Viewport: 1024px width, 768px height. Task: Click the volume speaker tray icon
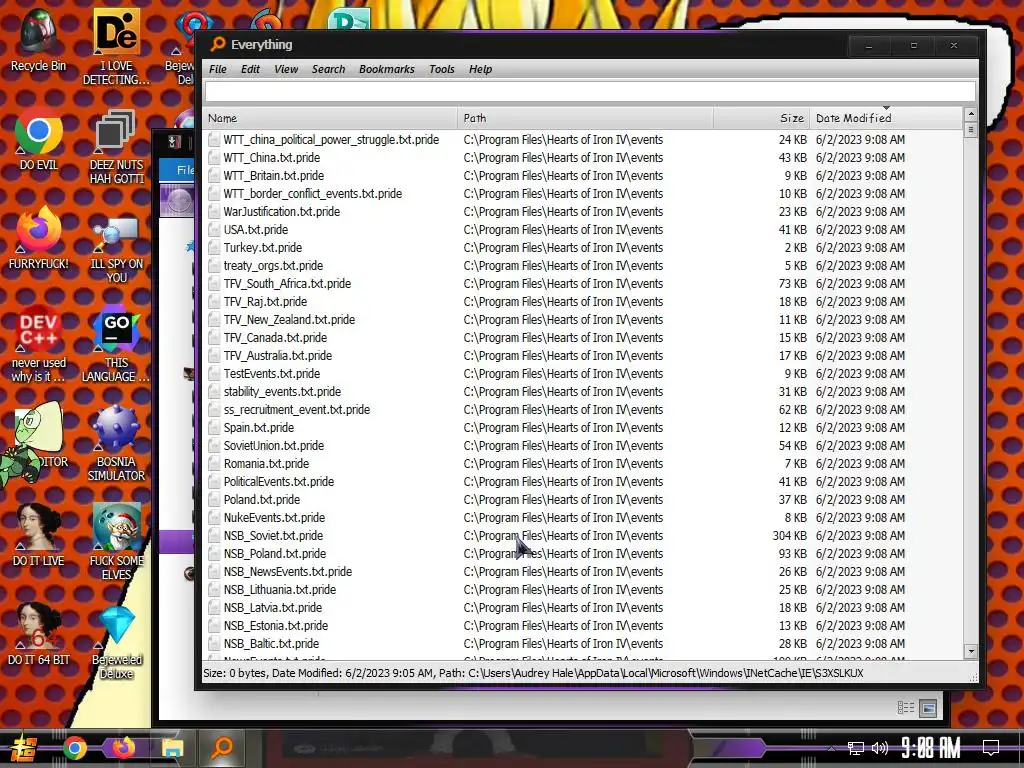point(880,748)
